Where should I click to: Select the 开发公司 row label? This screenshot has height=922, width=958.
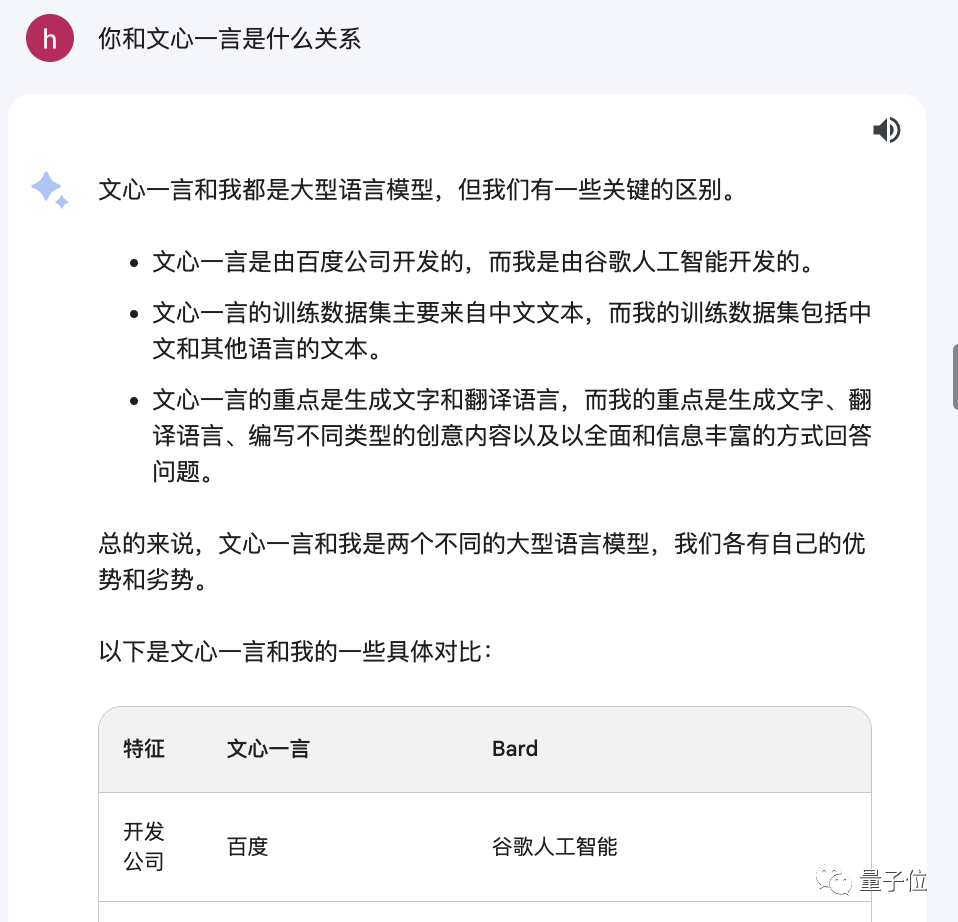pyautogui.click(x=143, y=846)
